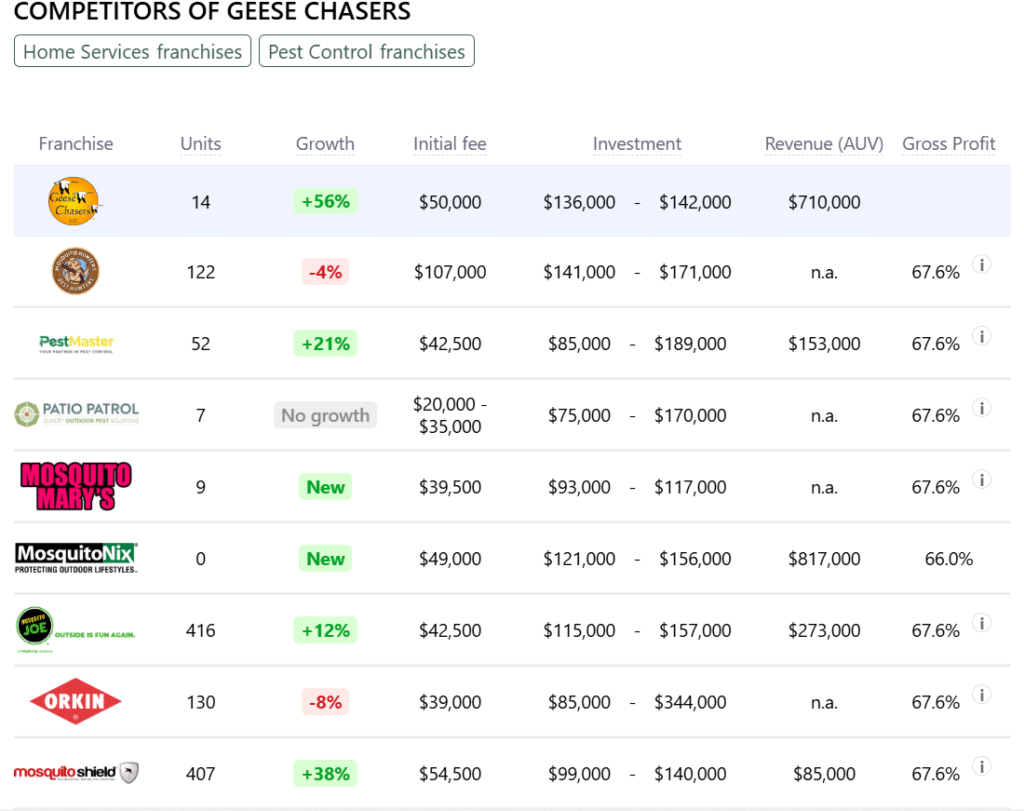Click info icon in PestMaster row
Screen dimensions: 1024x811
(x=982, y=336)
